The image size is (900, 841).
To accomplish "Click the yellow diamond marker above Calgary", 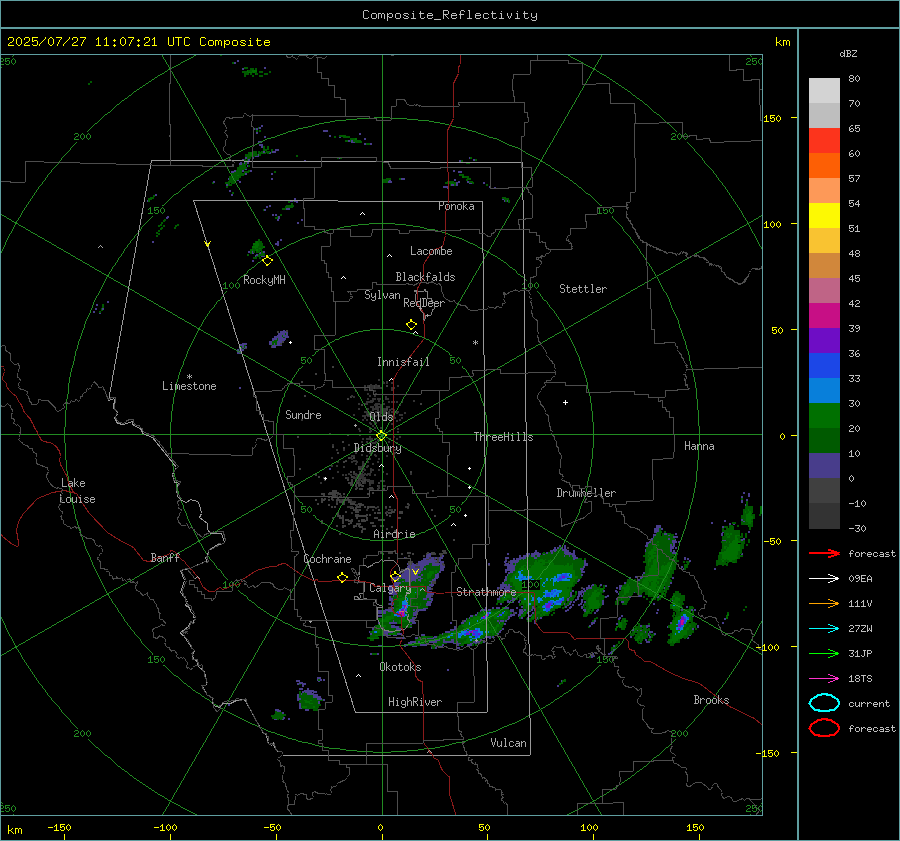I will click(x=395, y=576).
